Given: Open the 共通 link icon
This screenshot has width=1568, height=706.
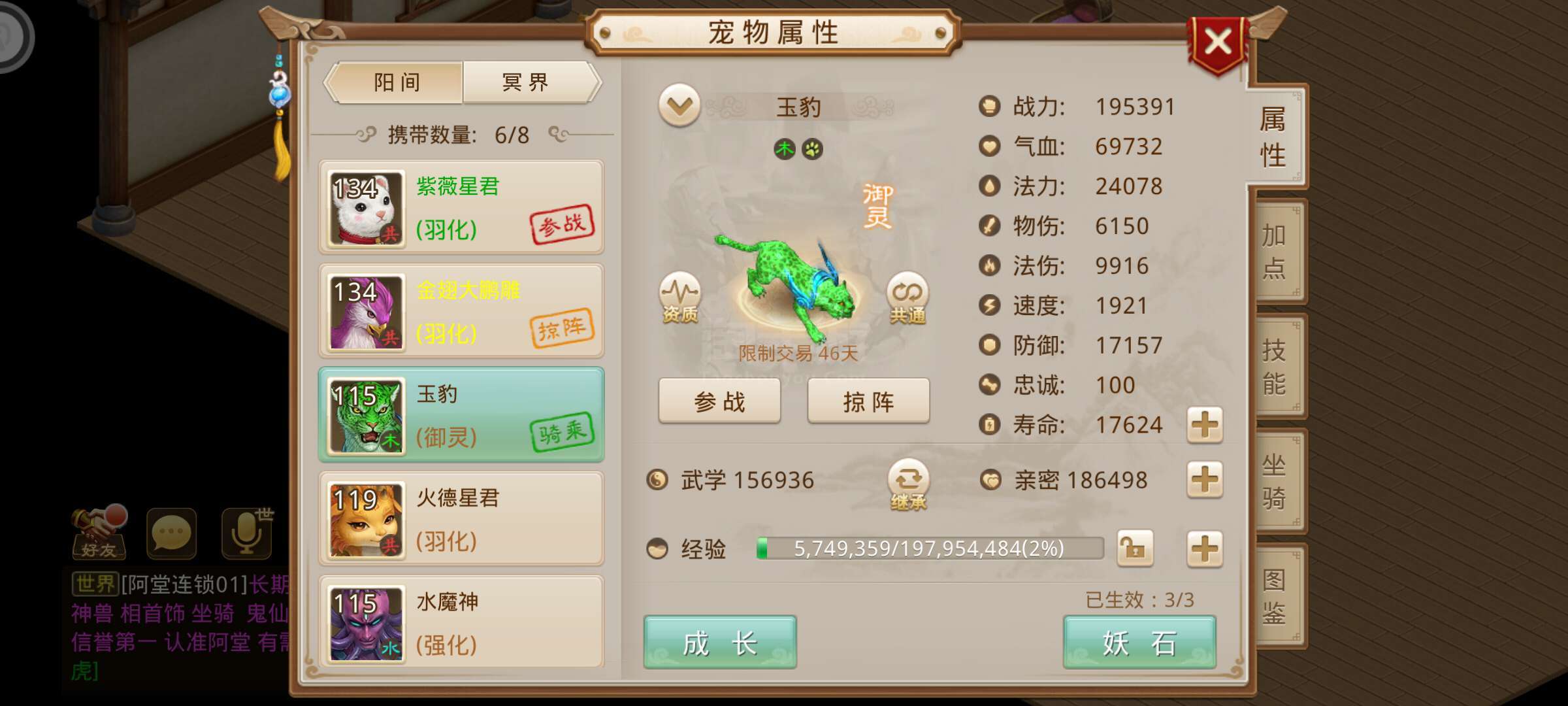Looking at the screenshot, I should pos(907,298).
